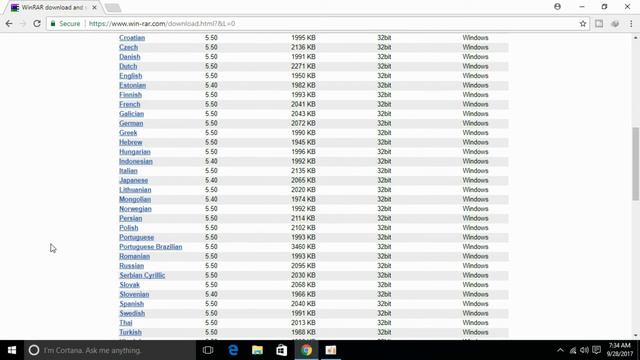Open Windows Start menu

coord(12,350)
